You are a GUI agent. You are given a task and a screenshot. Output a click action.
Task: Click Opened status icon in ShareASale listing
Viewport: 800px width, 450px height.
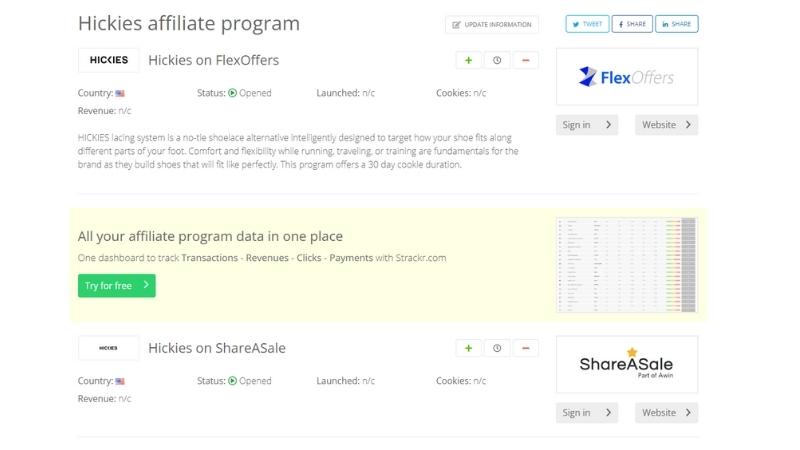[232, 381]
